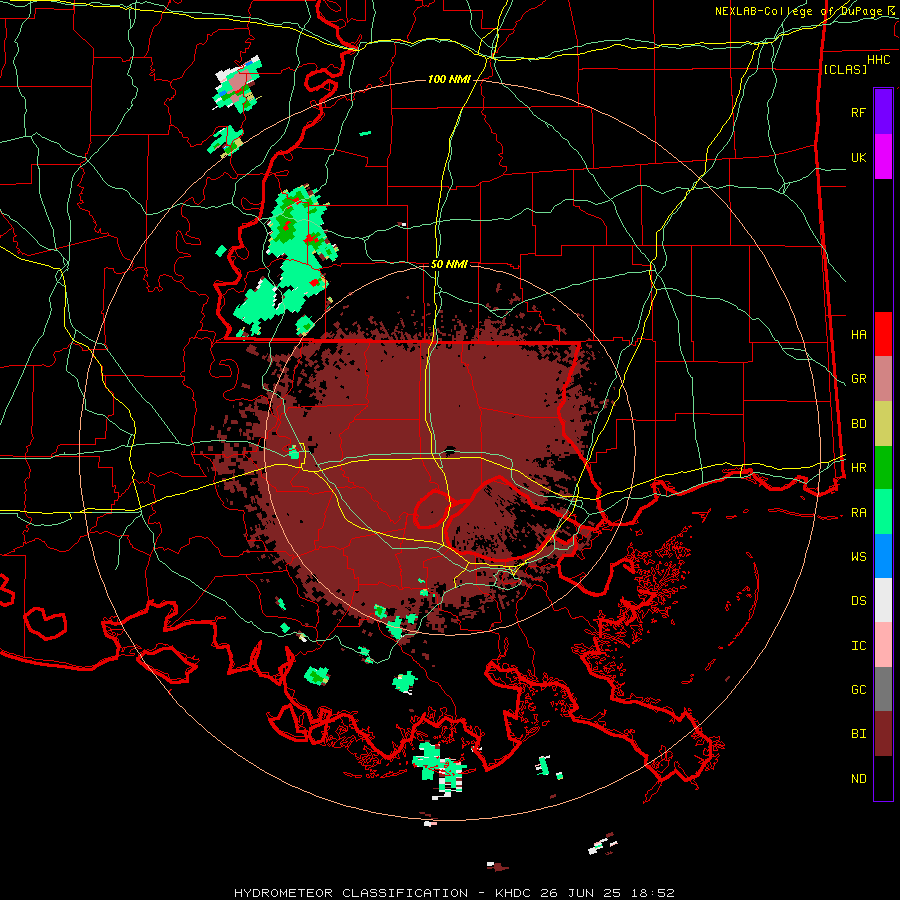900x900 pixels.
Task: Click the magenta UK legend swatch
Action: [883, 157]
